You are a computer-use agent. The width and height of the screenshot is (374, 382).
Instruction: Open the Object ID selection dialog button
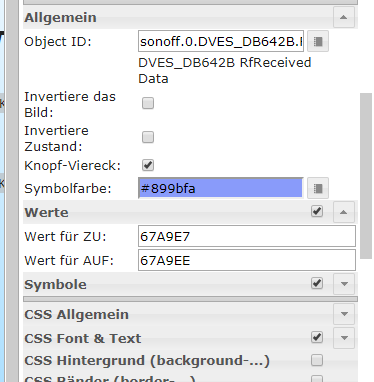pyautogui.click(x=318, y=41)
